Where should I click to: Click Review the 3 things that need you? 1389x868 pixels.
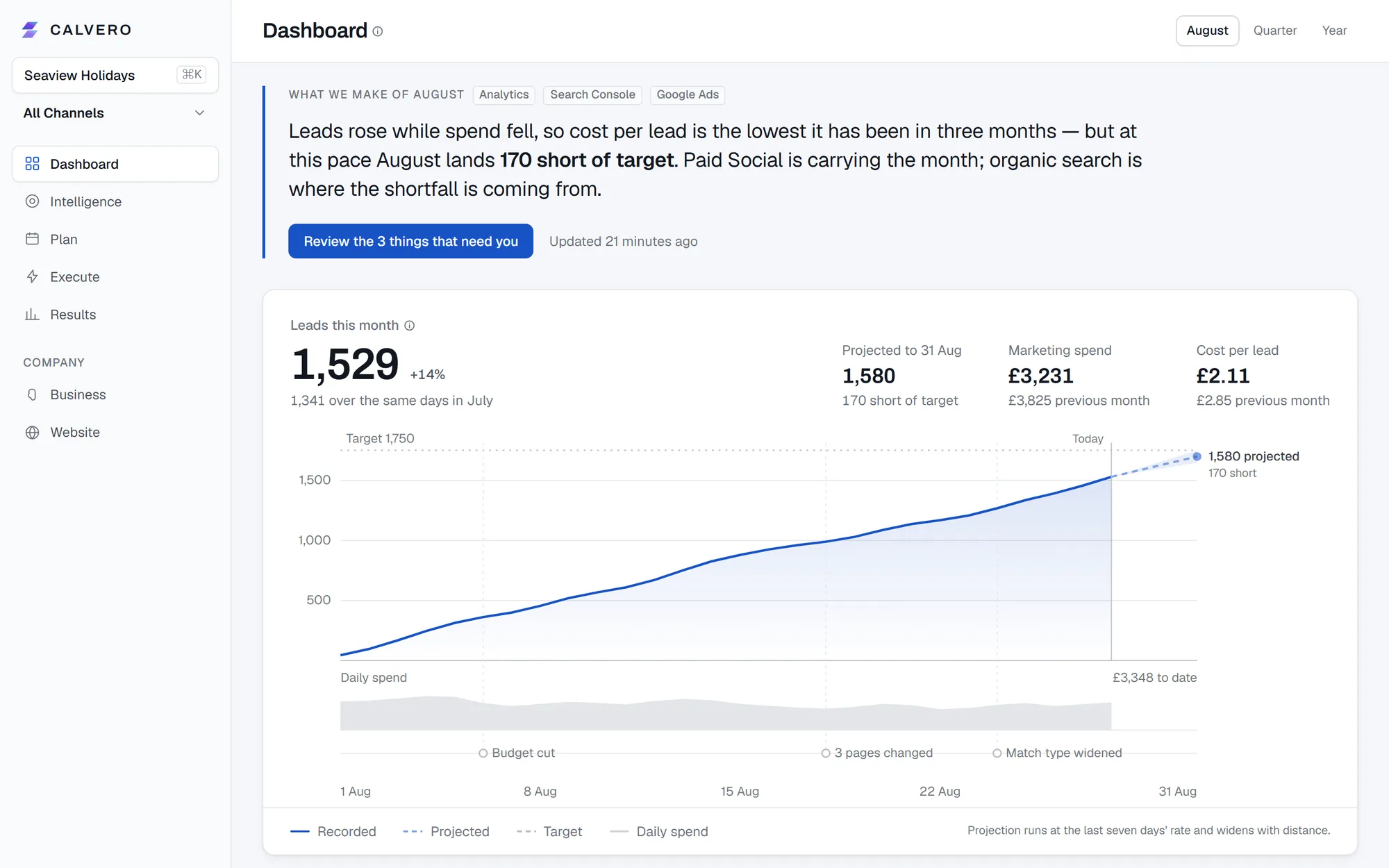tap(410, 241)
